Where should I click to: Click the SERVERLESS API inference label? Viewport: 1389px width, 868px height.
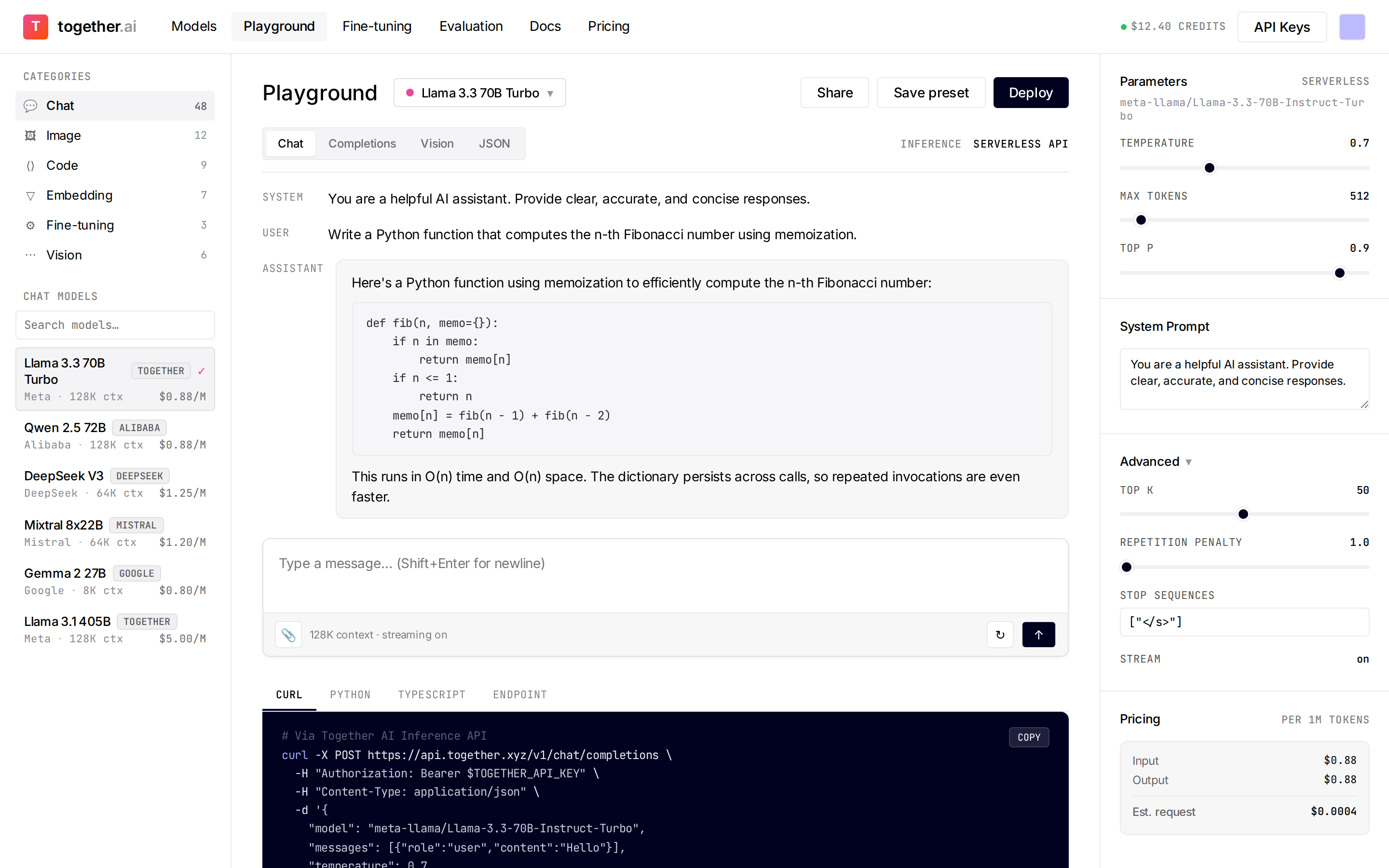1020,144
